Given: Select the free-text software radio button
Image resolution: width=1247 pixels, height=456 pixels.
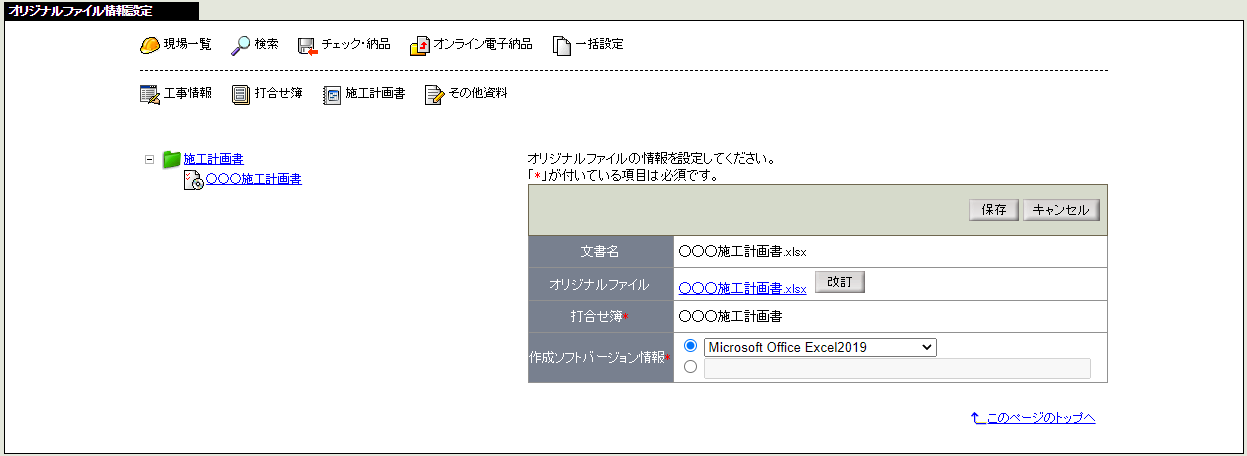Looking at the screenshot, I should (x=690, y=367).
